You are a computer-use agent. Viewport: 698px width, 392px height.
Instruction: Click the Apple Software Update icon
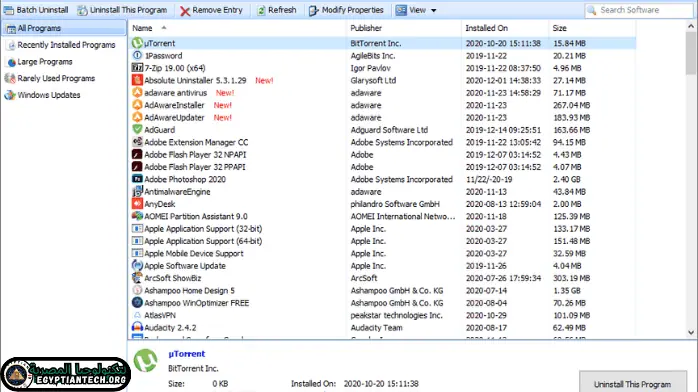pos(137,266)
